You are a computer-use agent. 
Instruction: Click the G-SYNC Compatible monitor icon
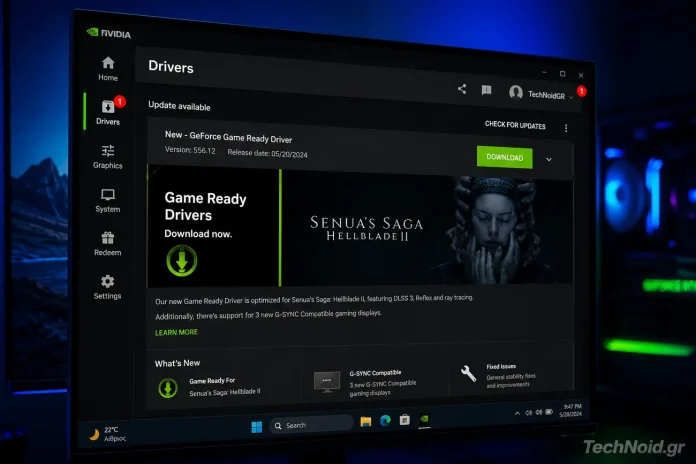[x=327, y=382]
